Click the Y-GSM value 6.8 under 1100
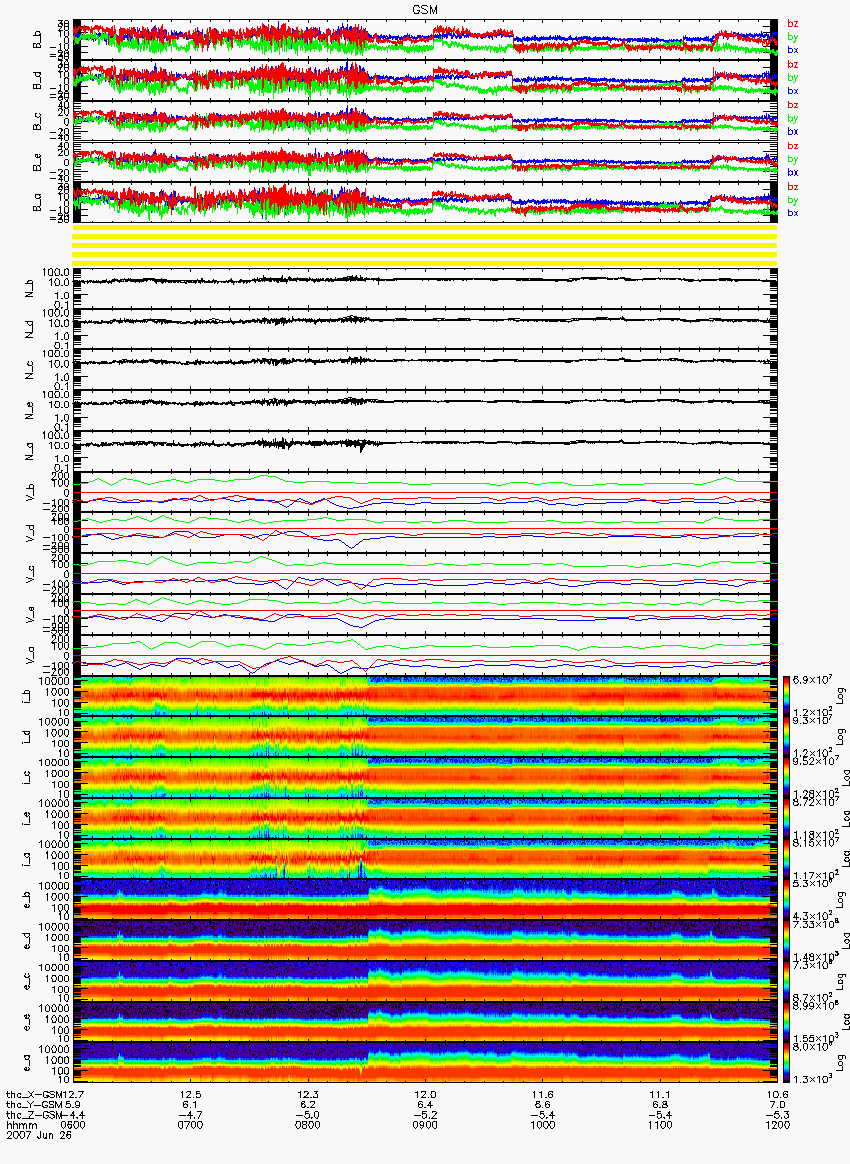The image size is (850, 1164). tap(660, 1105)
